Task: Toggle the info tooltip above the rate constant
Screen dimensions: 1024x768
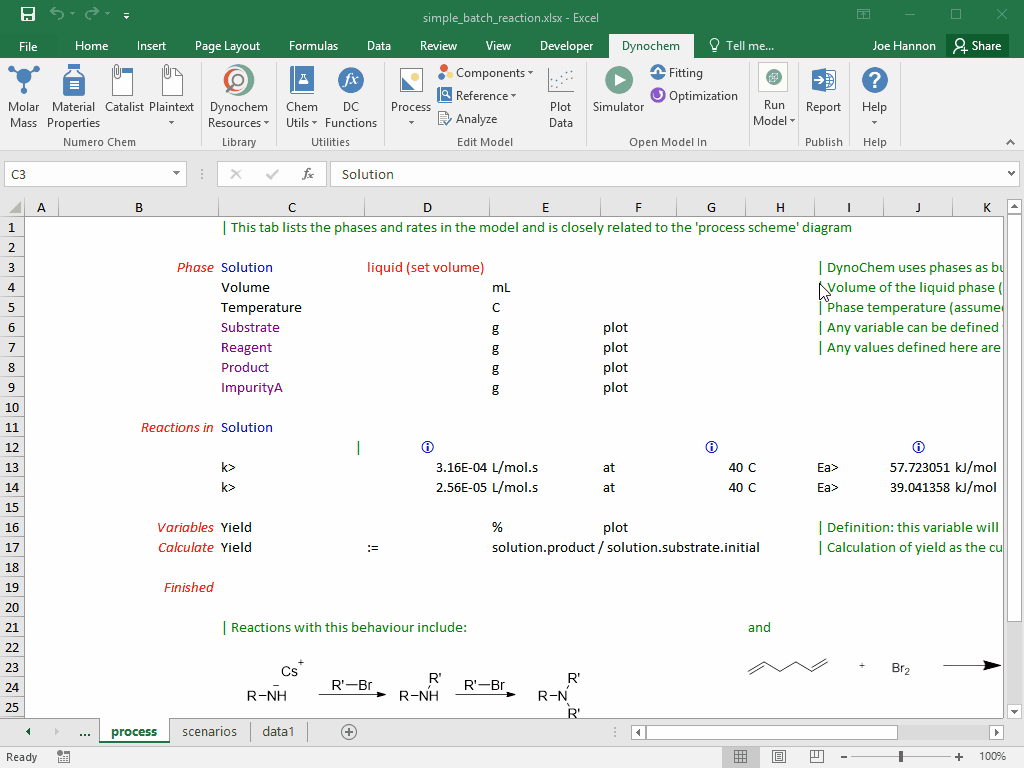Action: pyautogui.click(x=427, y=447)
